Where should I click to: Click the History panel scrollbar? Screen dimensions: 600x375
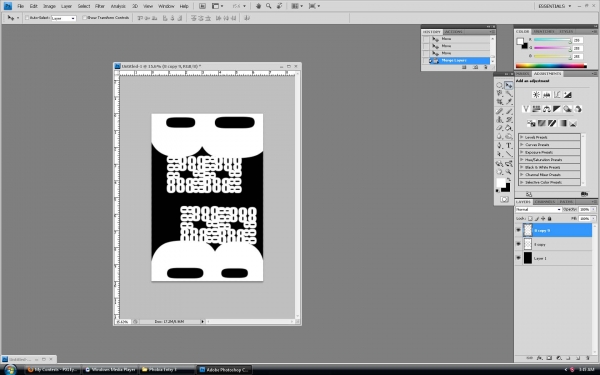pyautogui.click(x=492, y=50)
